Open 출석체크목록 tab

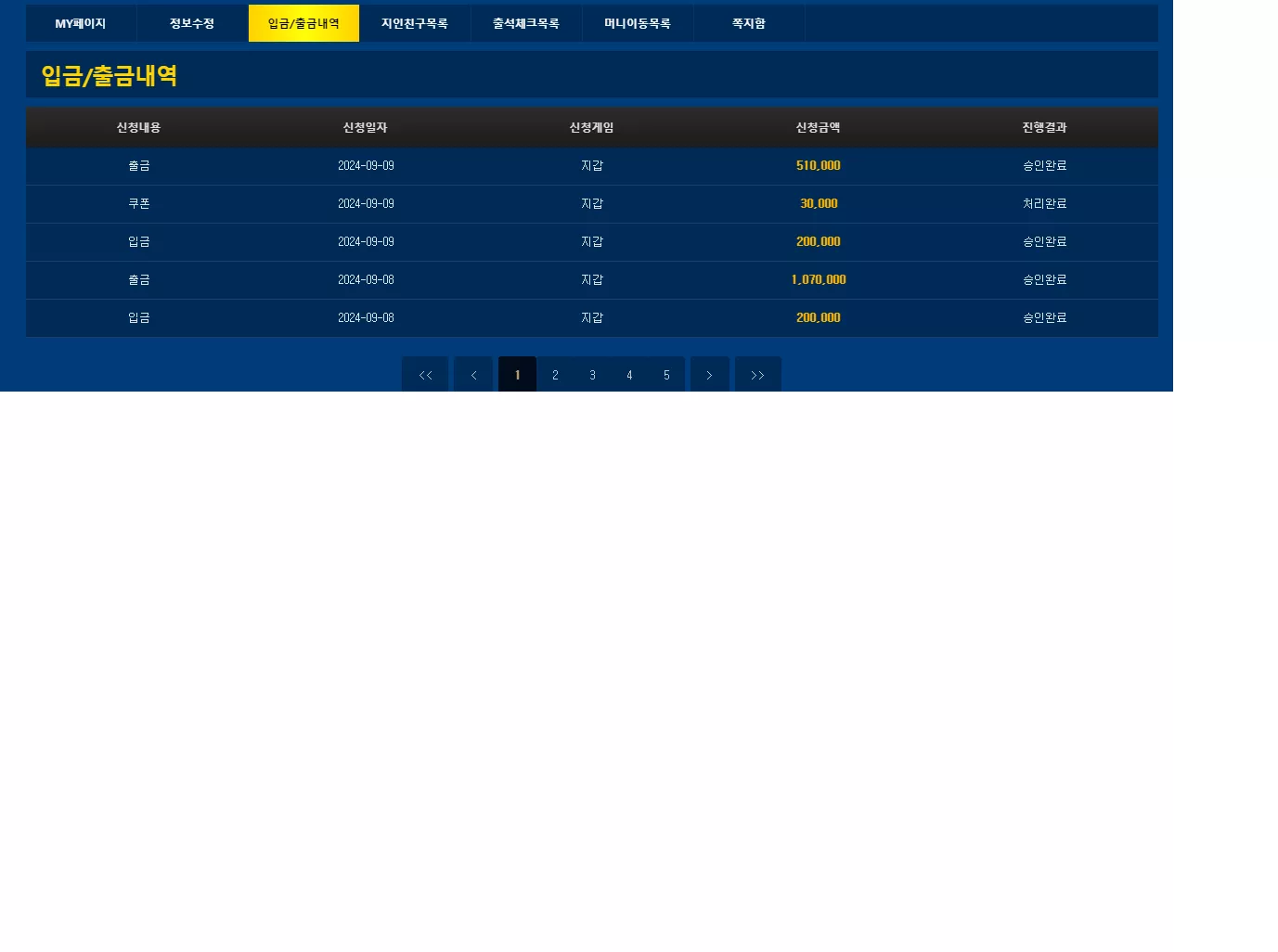526,23
